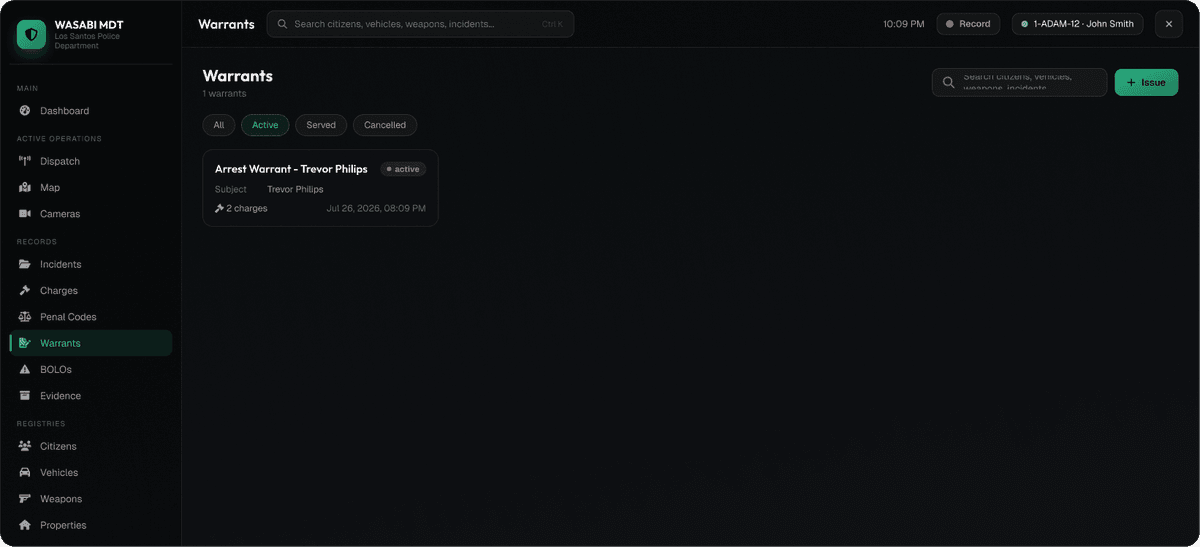Toggle the Record button
The height and width of the screenshot is (547, 1200).
point(968,24)
